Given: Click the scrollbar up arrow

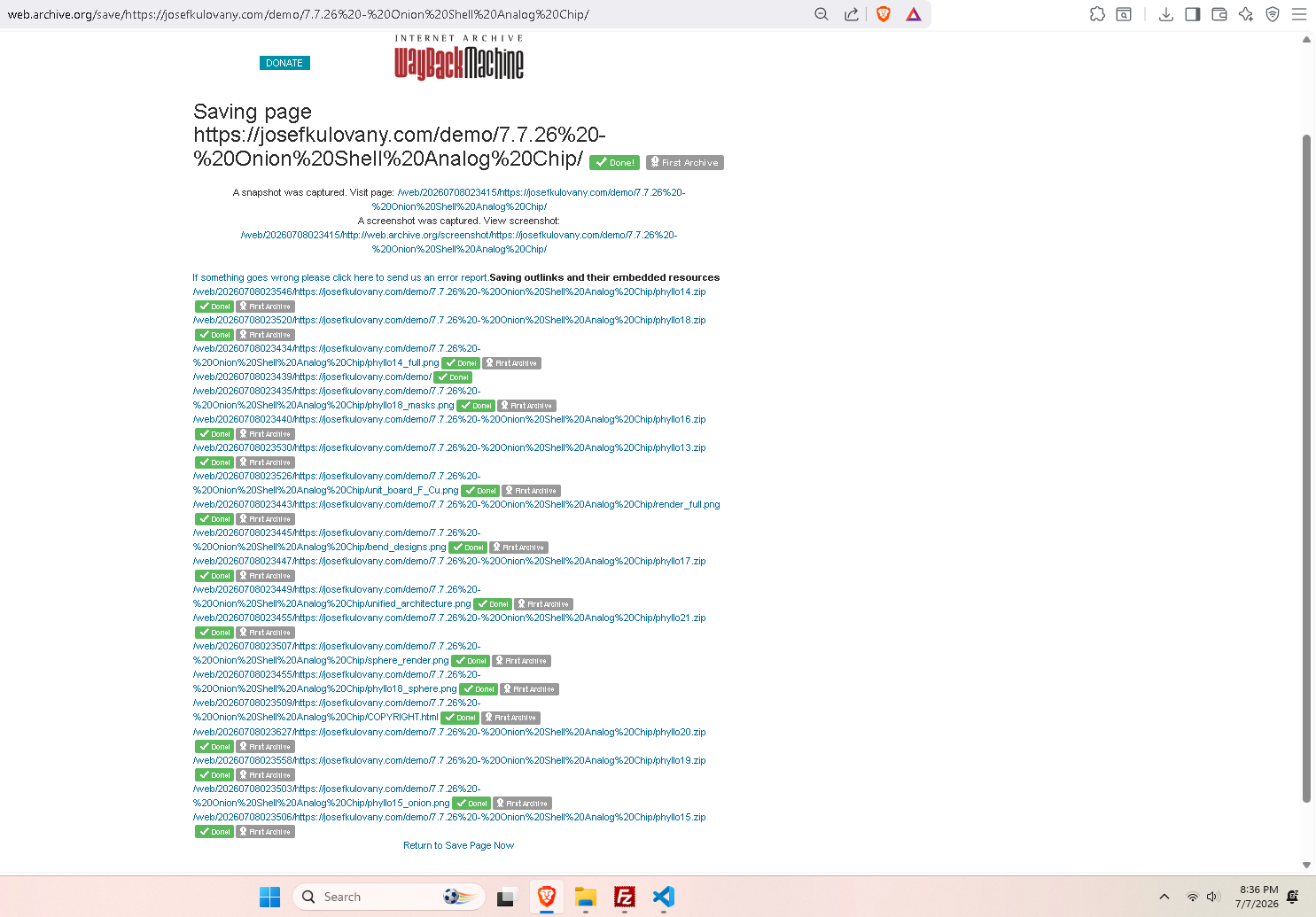Looking at the screenshot, I should click(x=1306, y=39).
